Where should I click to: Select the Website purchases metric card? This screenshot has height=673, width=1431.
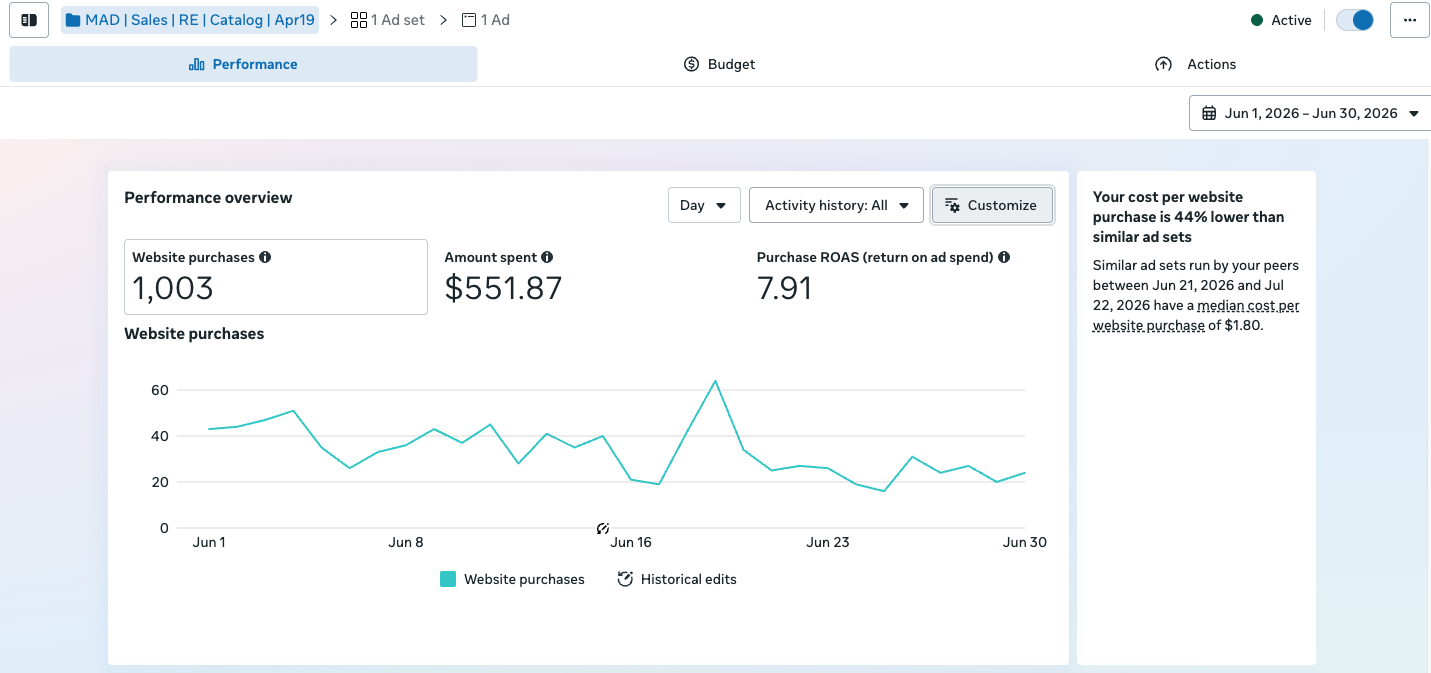click(276, 277)
